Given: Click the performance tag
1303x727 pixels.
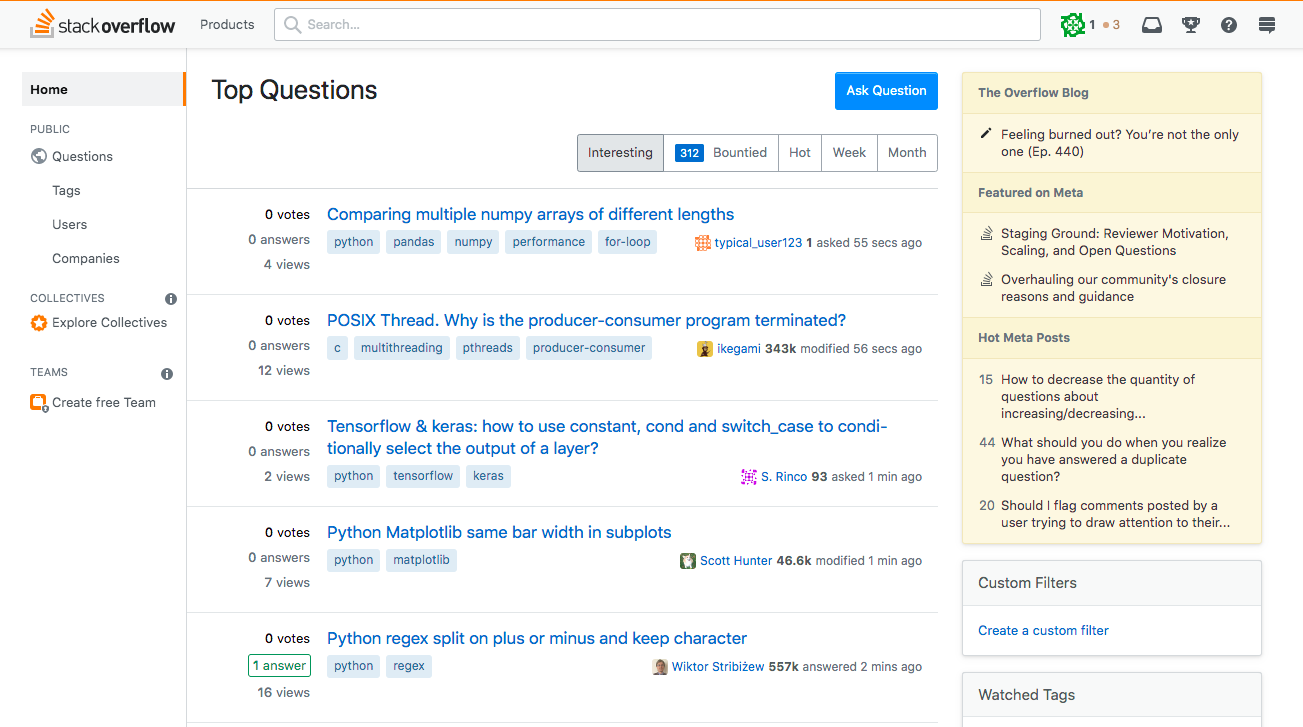Looking at the screenshot, I should (549, 242).
